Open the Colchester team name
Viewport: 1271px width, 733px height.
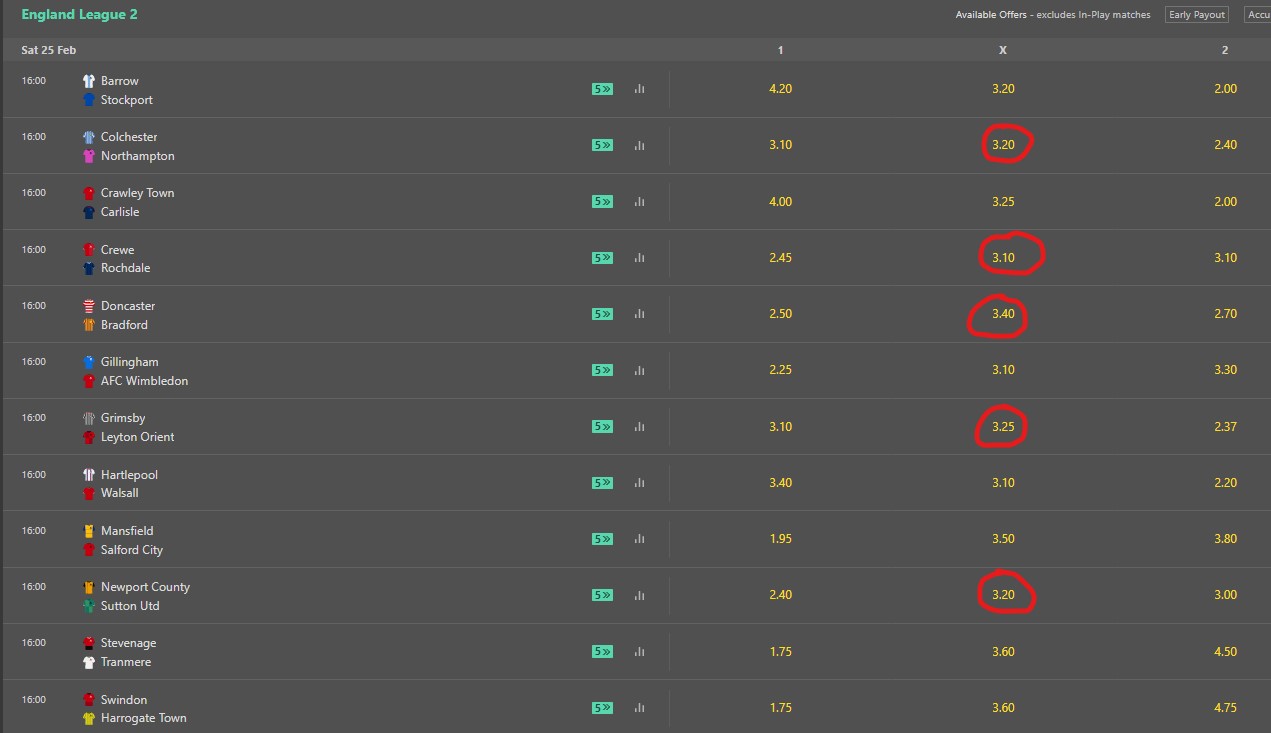coord(129,137)
